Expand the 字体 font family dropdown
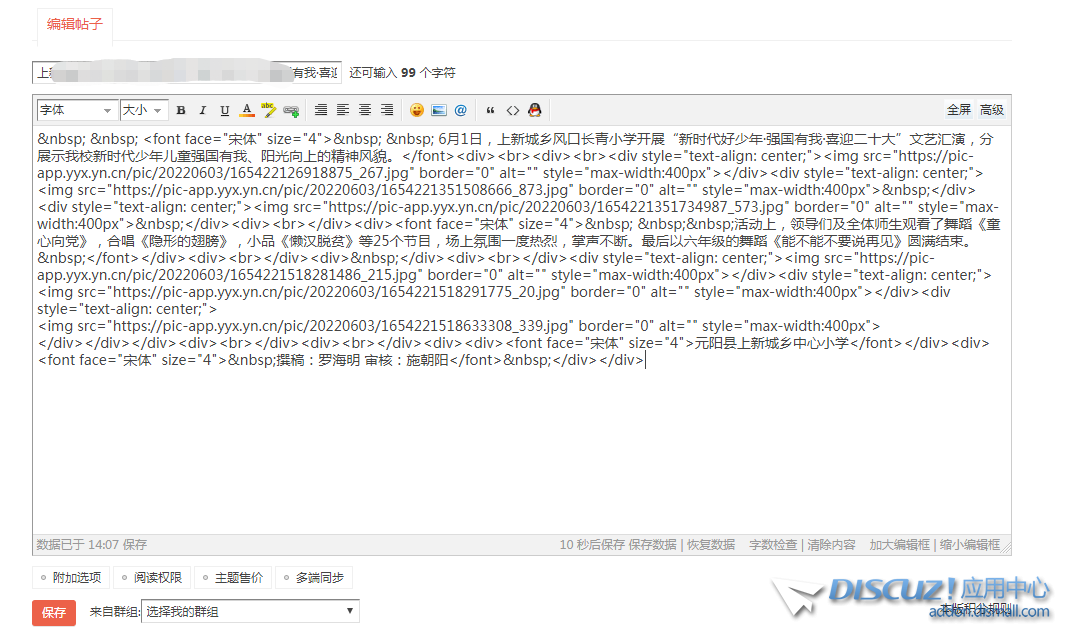This screenshot has width=1068, height=637. click(x=76, y=110)
